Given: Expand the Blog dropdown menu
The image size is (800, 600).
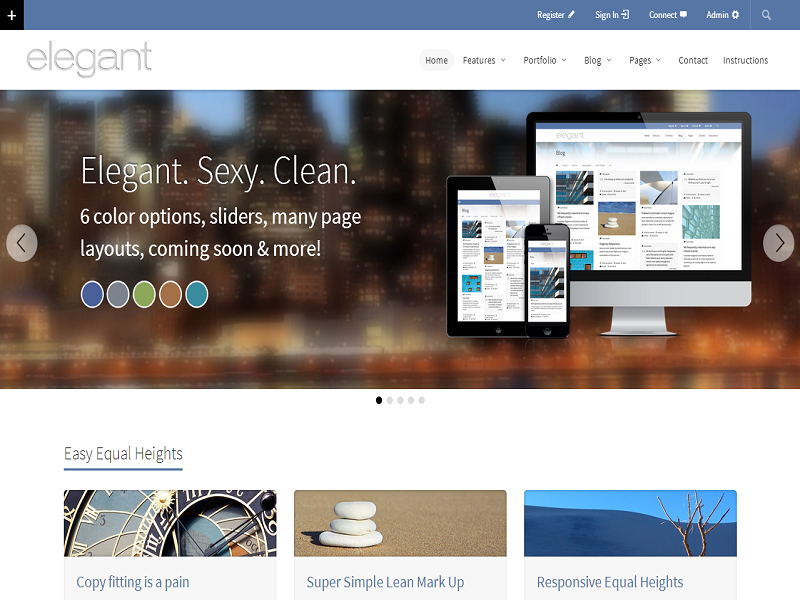Looking at the screenshot, I should coord(598,60).
